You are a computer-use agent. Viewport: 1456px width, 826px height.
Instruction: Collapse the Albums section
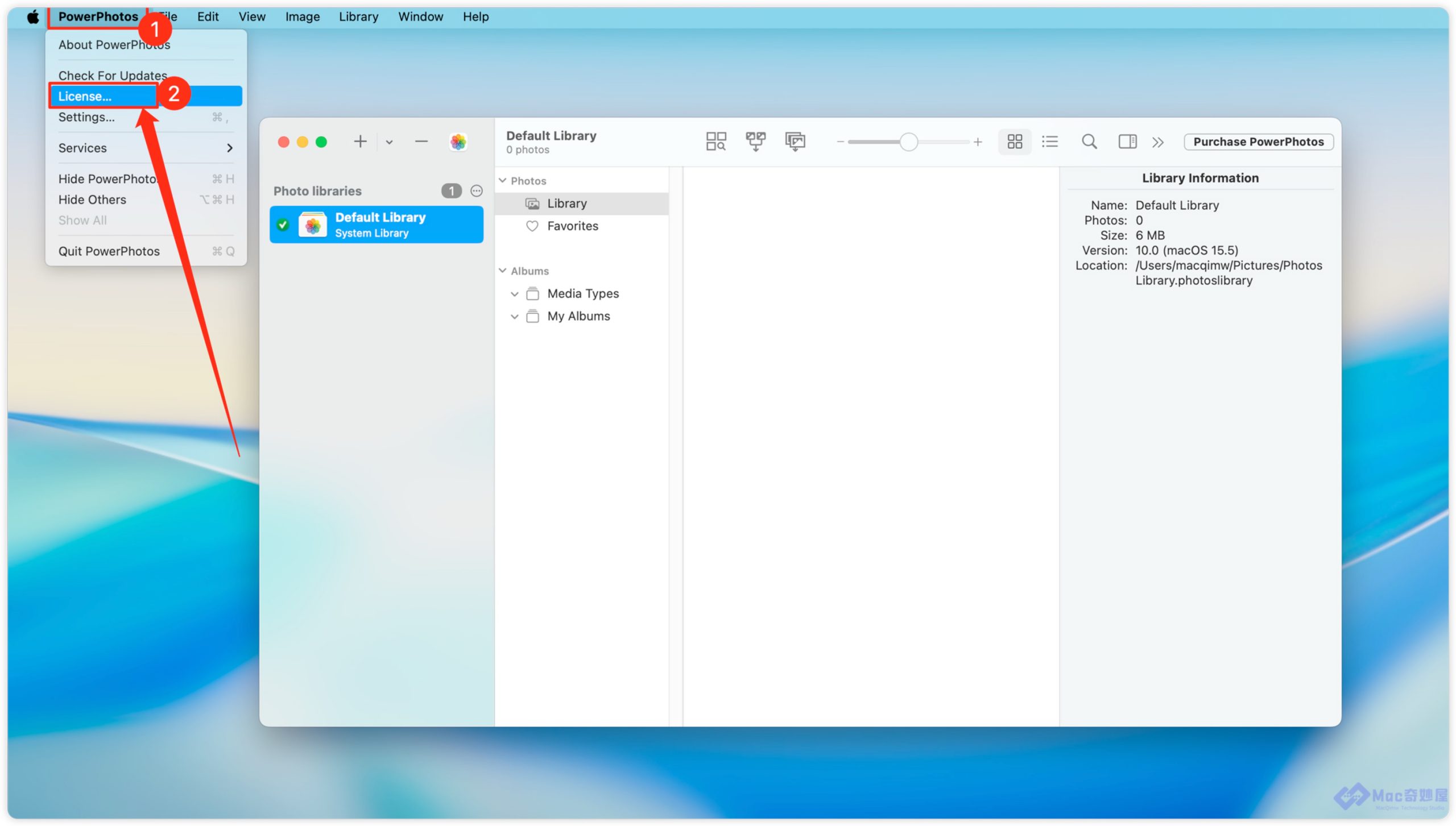503,271
